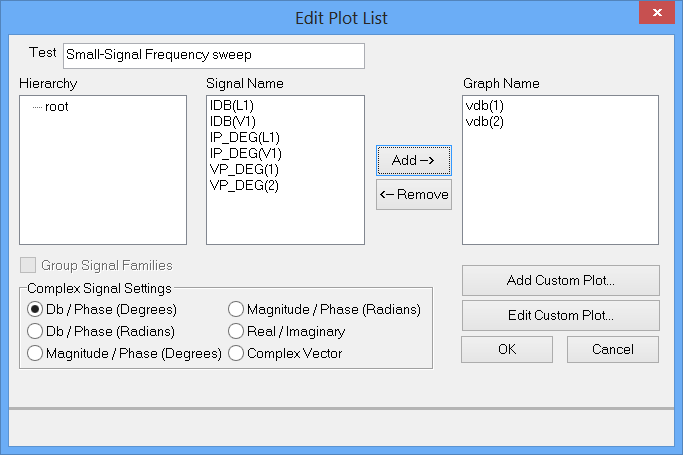683x455 pixels.
Task: Select vdb(2) in Graph Name list
Action: coord(482,121)
